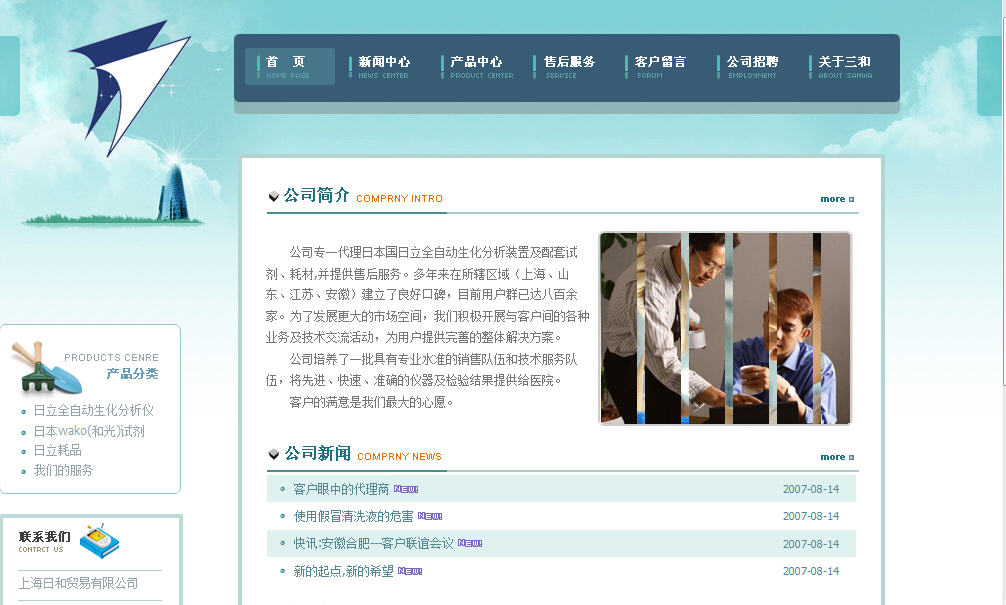1006x605 pixels.
Task: Open 日立全自动生化分析仪 product category
Action: pos(93,410)
